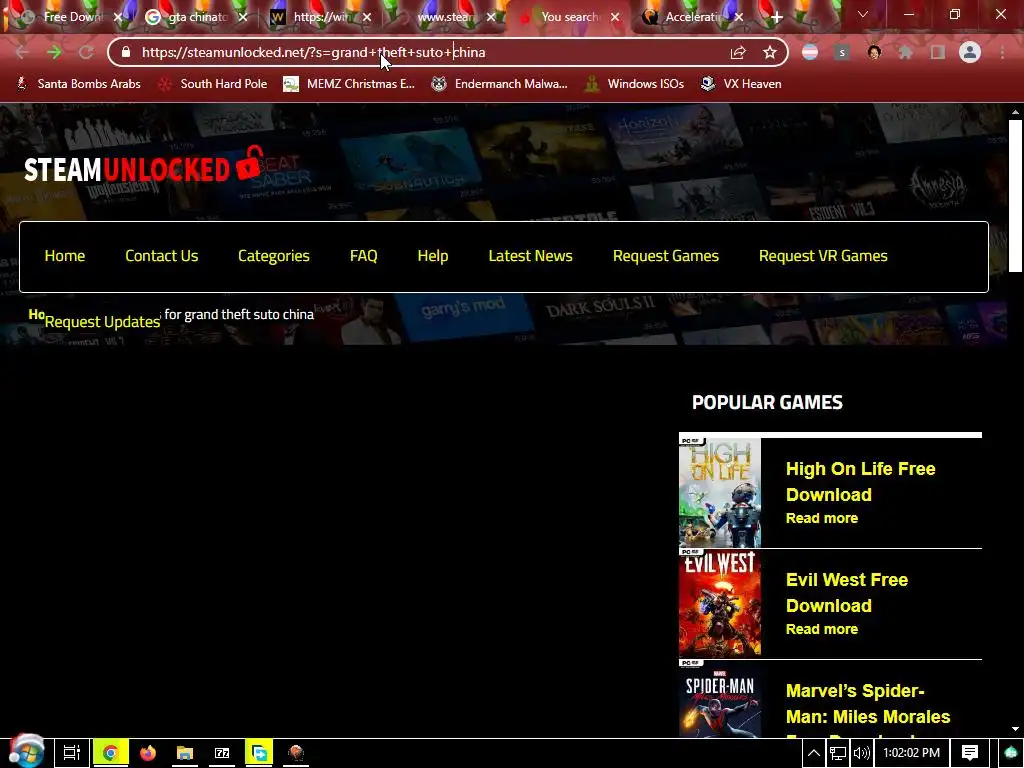Open the FAQ page

click(x=364, y=256)
